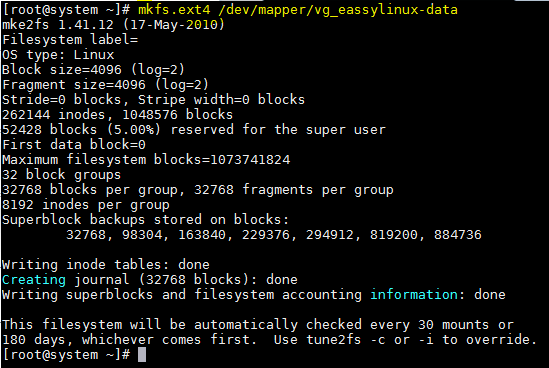This screenshot has height=368, width=549.
Task: Click the '52428 blocks (5.00%) reserved' line
Action: coord(194,130)
